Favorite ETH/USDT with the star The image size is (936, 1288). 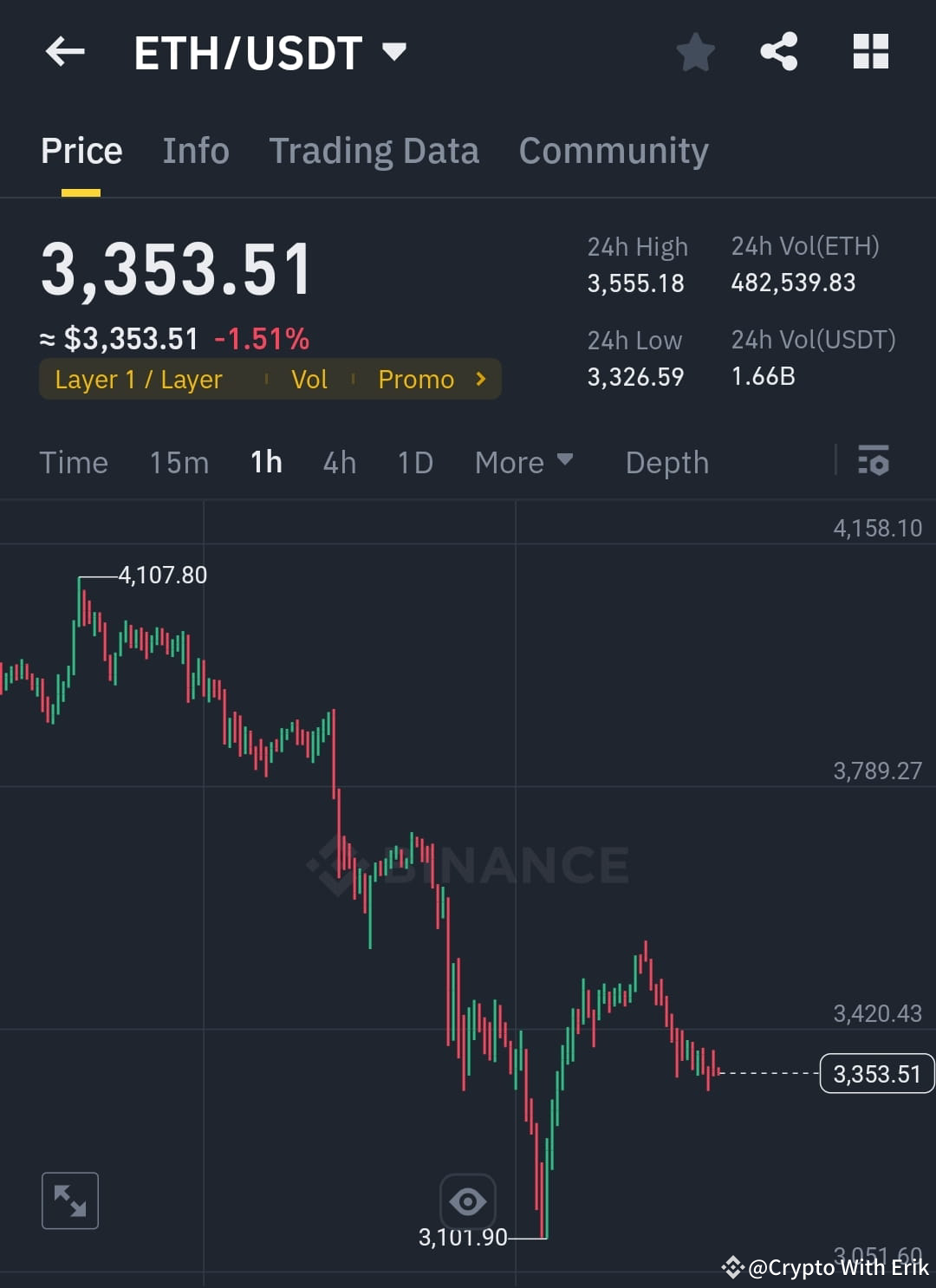(x=696, y=52)
